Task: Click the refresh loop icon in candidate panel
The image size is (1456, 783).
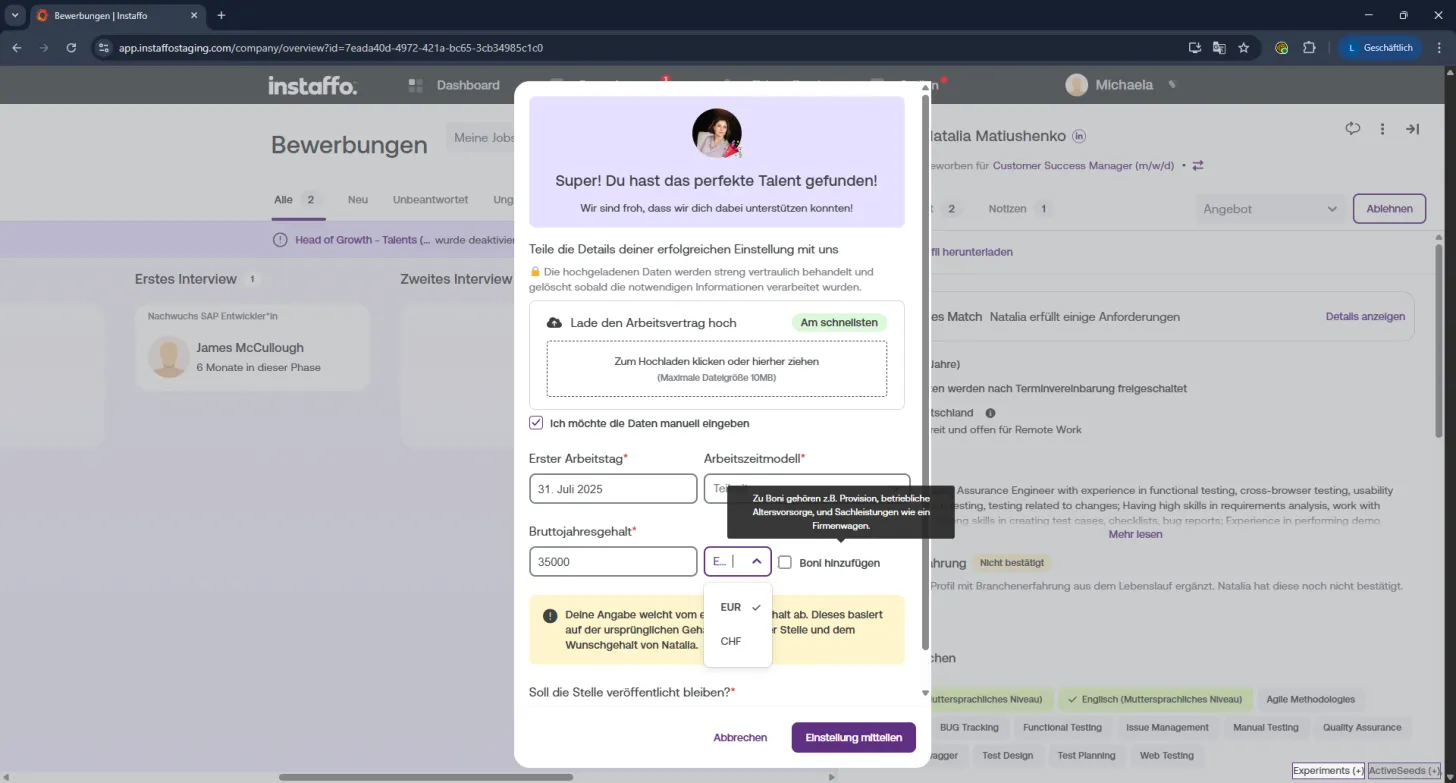Action: pyautogui.click(x=1353, y=129)
